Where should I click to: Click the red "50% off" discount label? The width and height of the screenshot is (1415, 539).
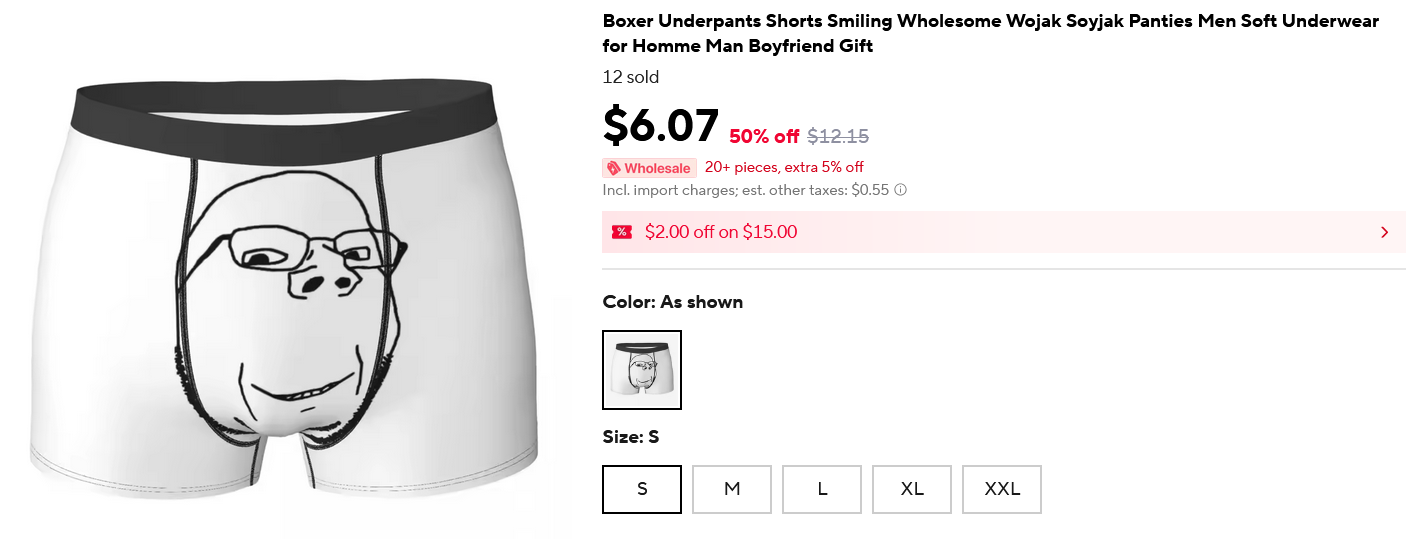(764, 137)
